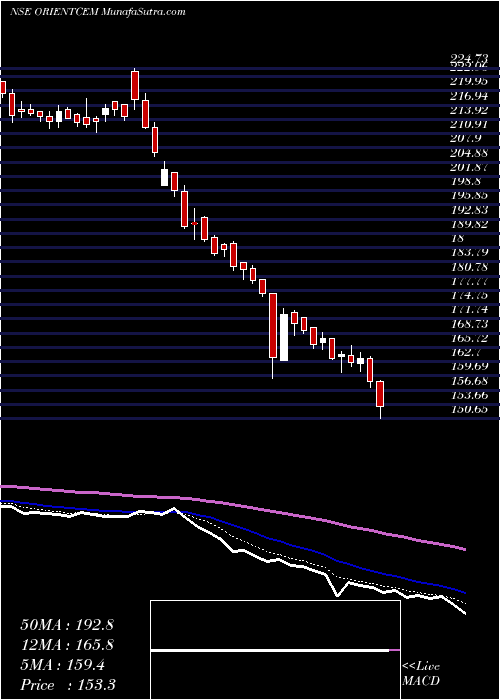
Task: Click the blue 12MA line
Action: point(232,525)
